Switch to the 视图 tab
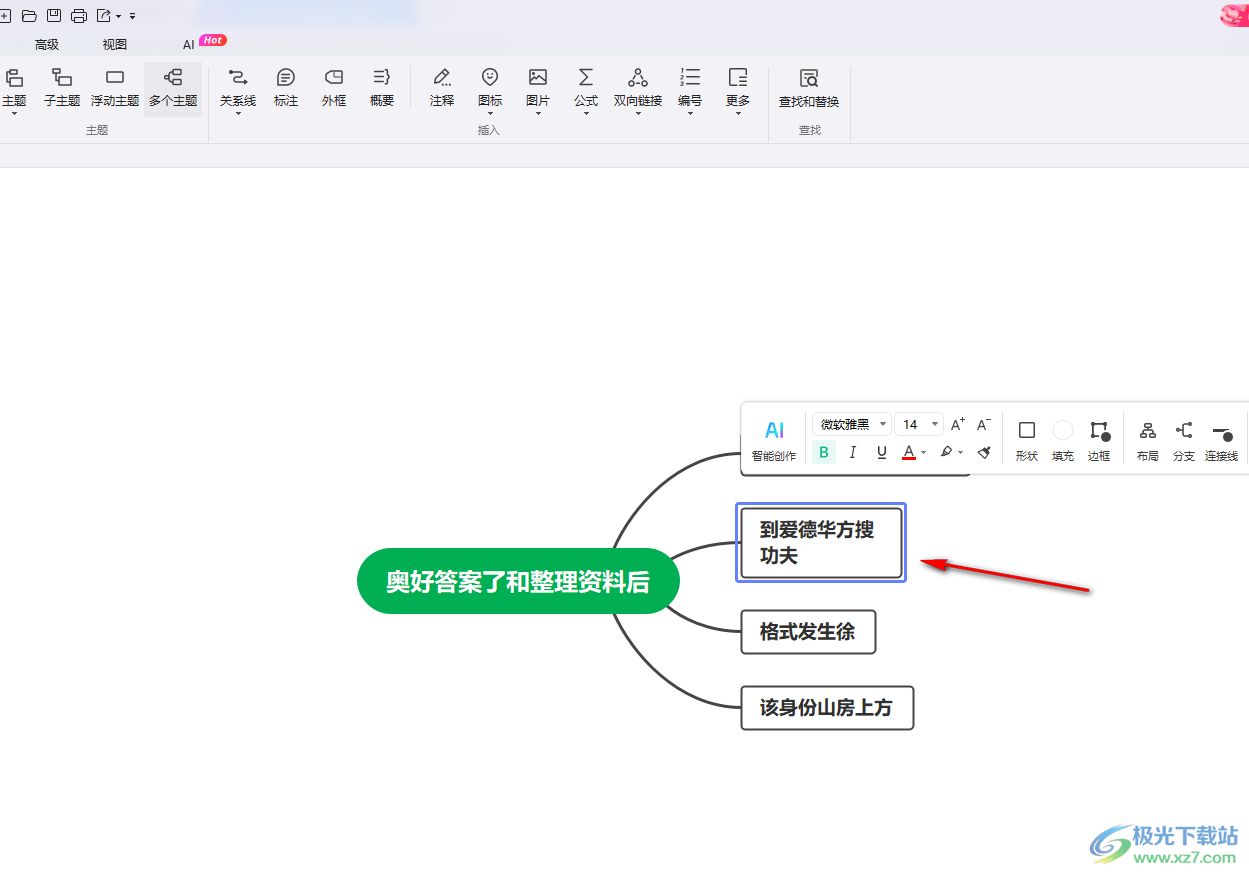 point(115,45)
